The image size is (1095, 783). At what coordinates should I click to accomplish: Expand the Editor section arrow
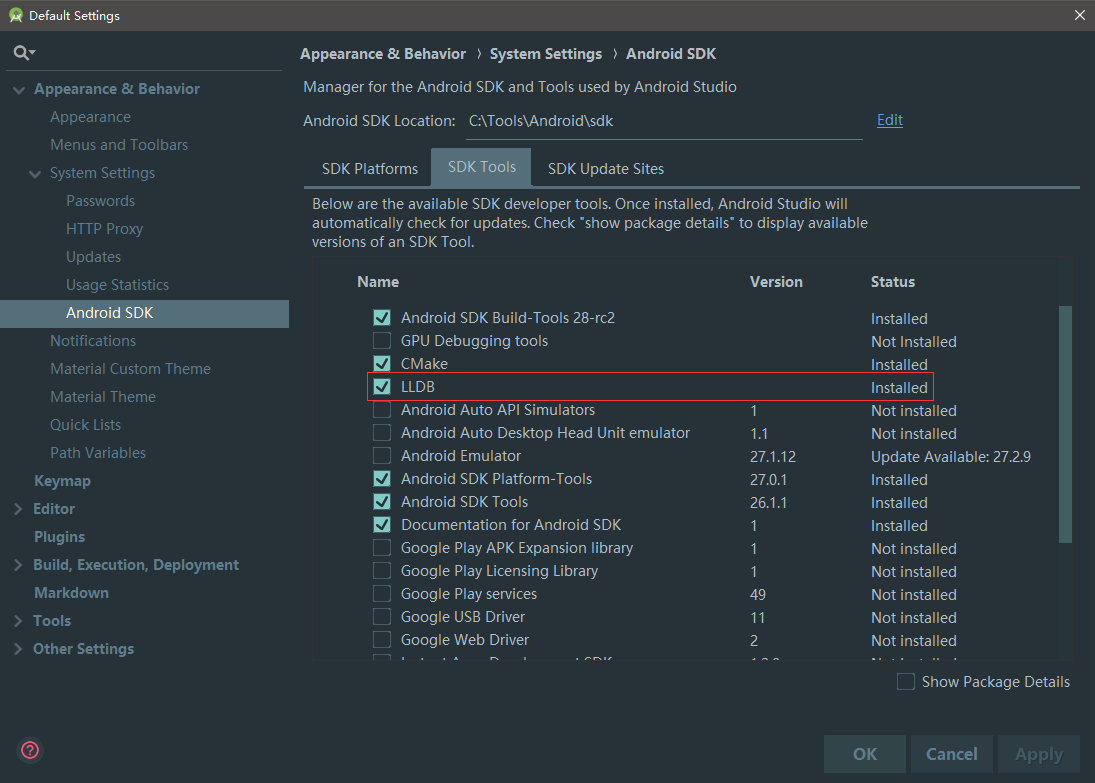point(18,508)
